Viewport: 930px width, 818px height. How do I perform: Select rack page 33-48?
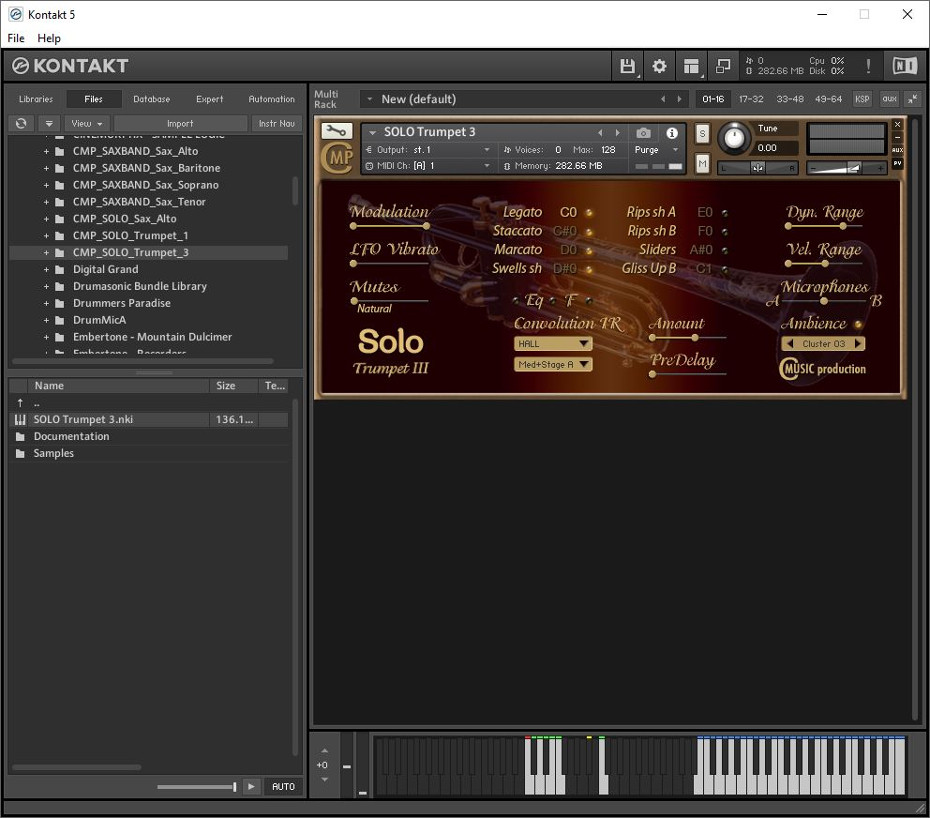click(x=790, y=99)
